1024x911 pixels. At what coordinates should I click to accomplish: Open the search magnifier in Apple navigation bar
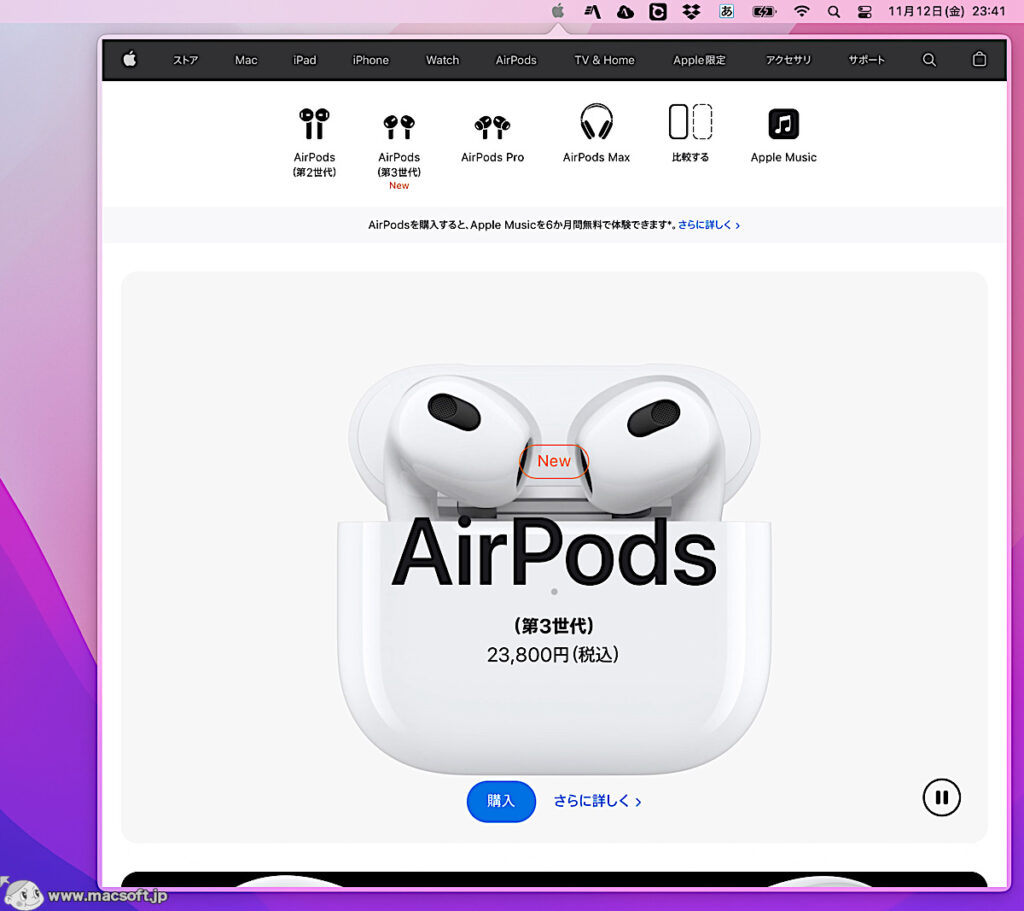929,60
